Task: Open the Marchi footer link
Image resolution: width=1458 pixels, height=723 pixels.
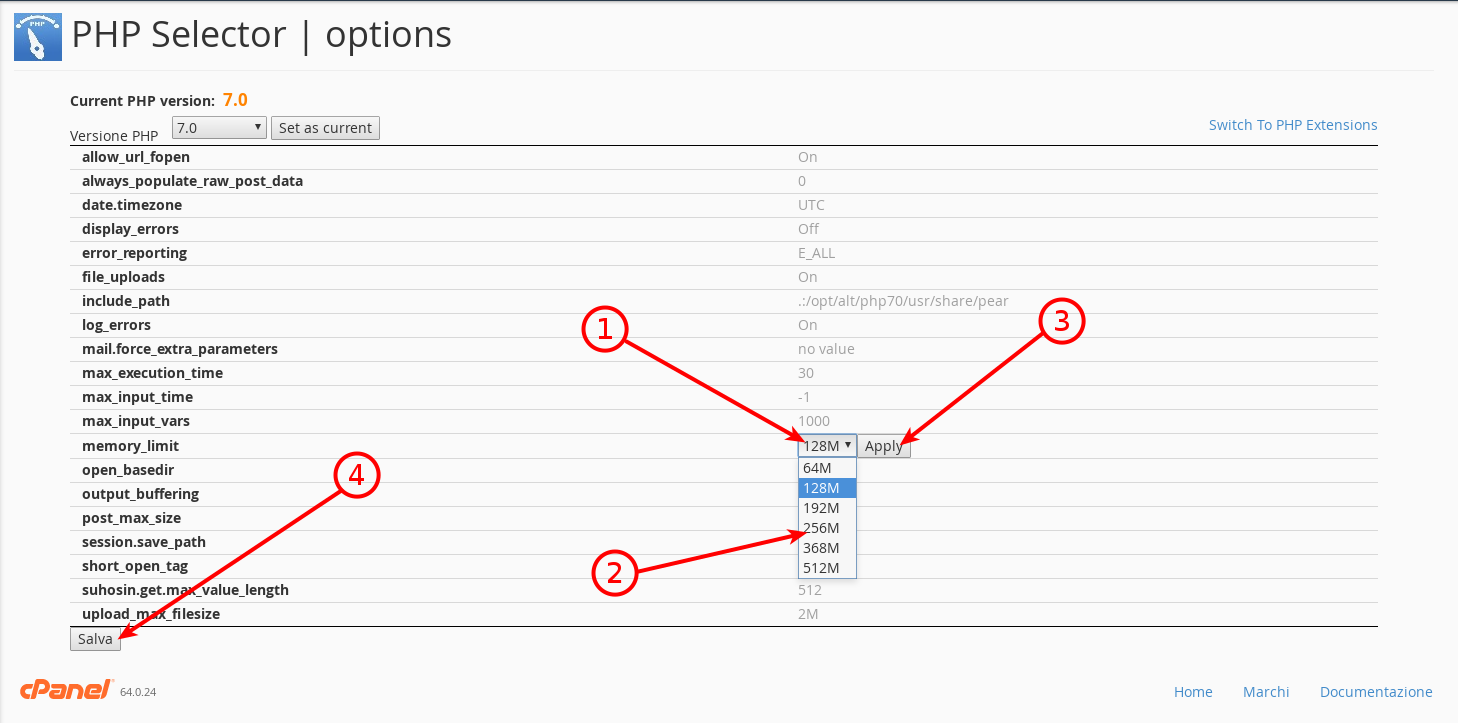Action: point(1266,692)
